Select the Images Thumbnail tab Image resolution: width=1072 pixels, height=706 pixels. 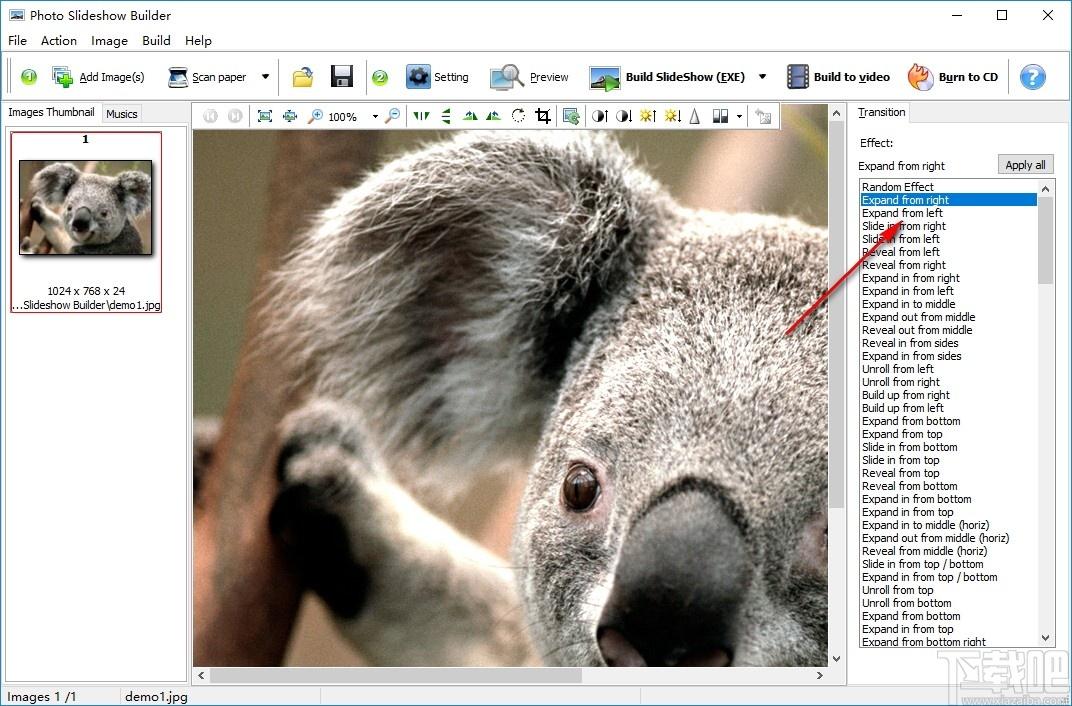pyautogui.click(x=51, y=112)
